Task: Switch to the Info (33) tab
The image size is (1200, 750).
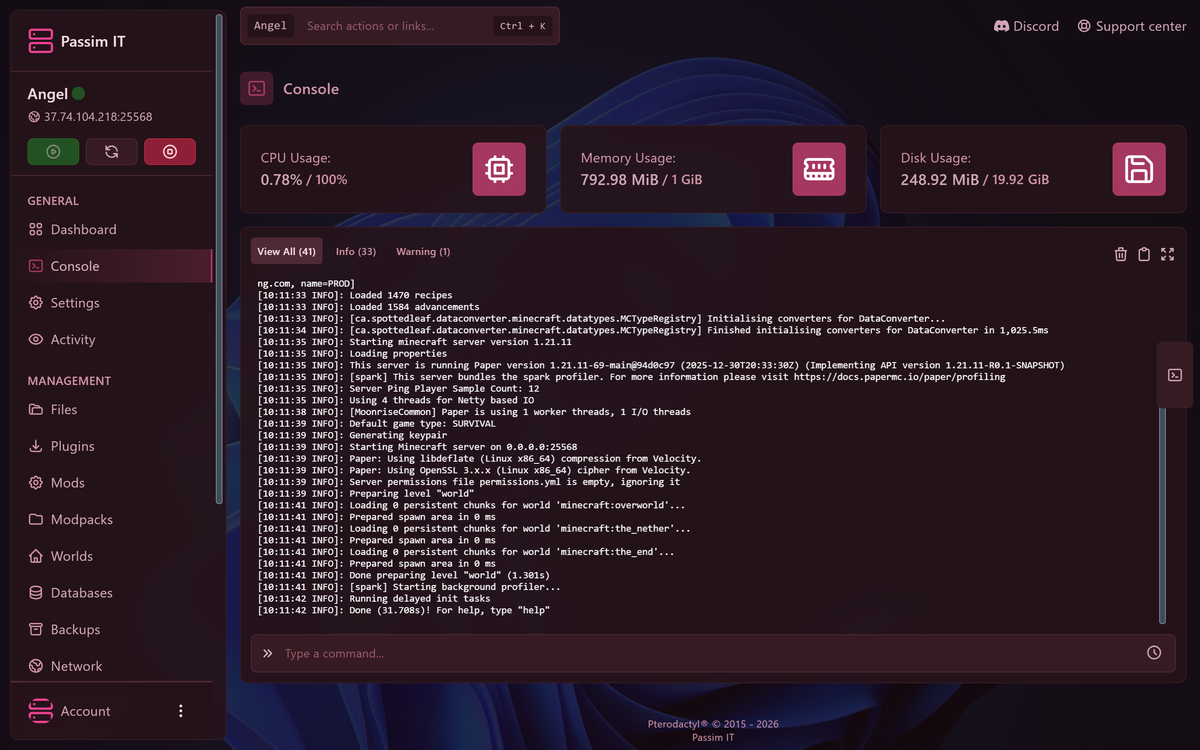Action: coord(356,252)
